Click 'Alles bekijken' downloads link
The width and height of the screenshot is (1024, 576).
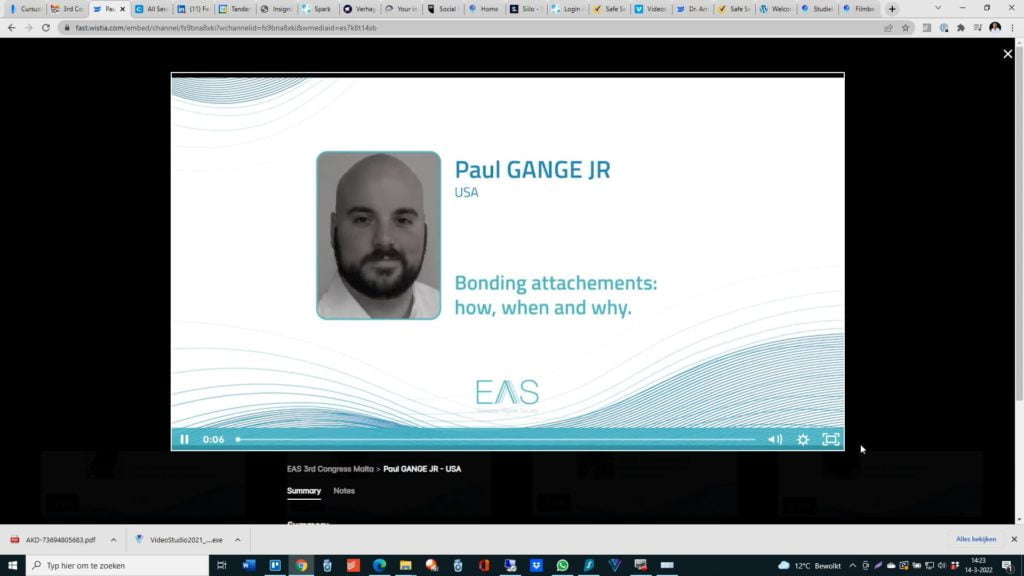pos(976,539)
